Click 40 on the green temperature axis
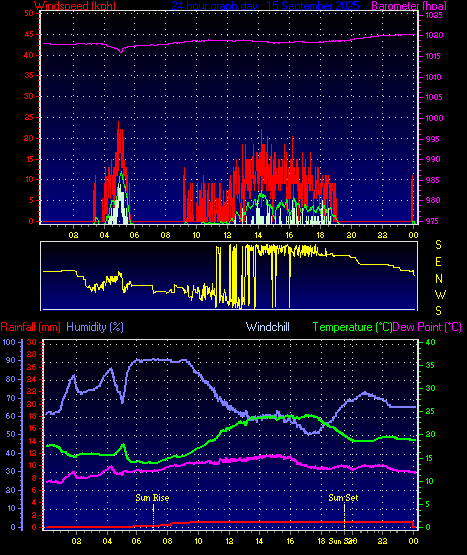The width and height of the screenshot is (467, 555). (x=430, y=342)
